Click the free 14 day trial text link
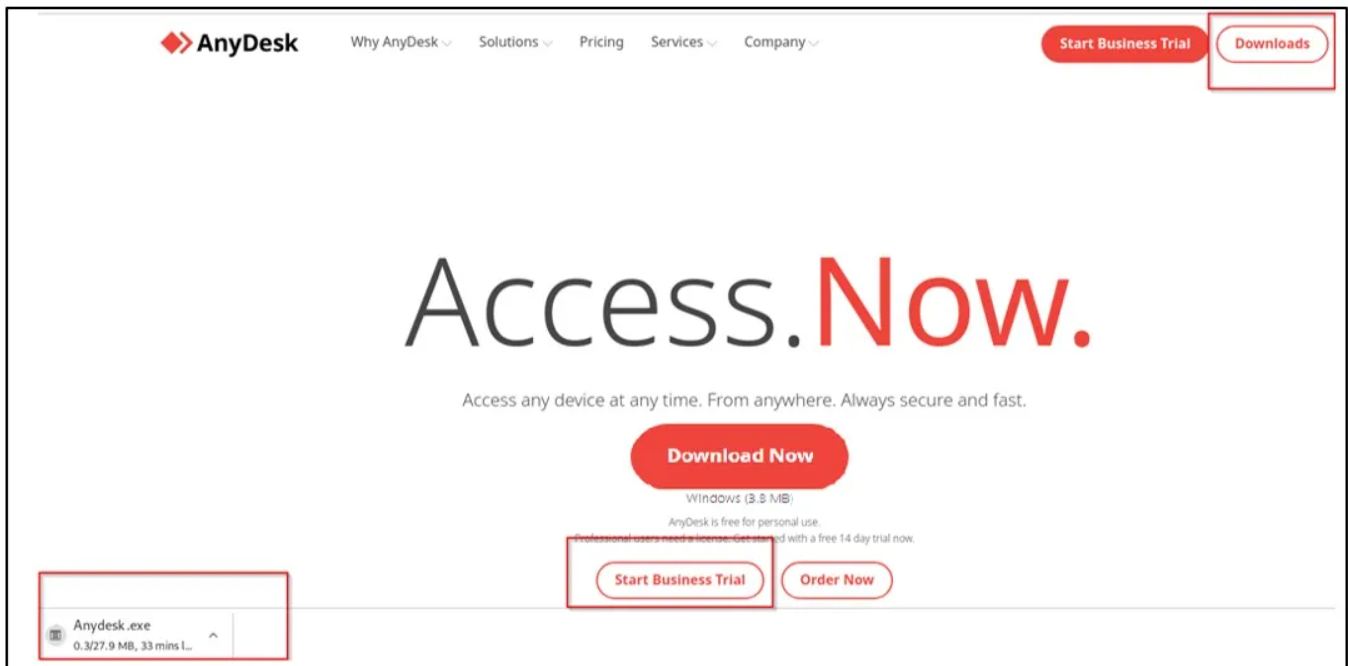 click(850, 539)
